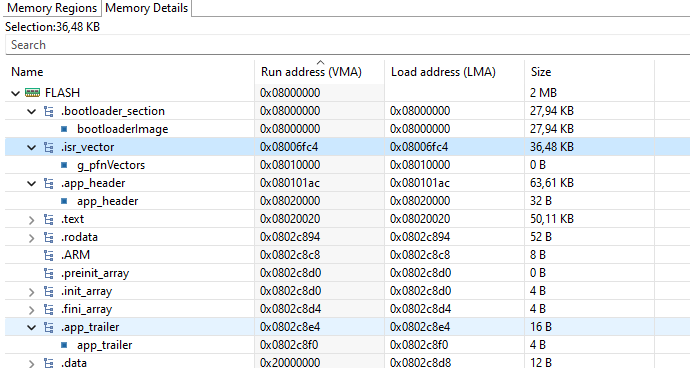Expand the .text section
This screenshot has width=690, height=368.
pyautogui.click(x=31, y=220)
